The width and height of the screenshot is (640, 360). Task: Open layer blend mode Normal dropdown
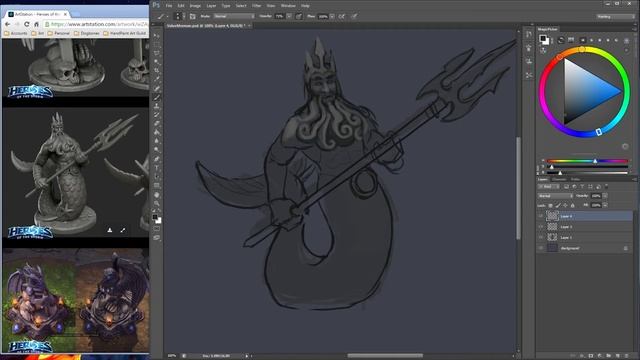tap(556, 196)
